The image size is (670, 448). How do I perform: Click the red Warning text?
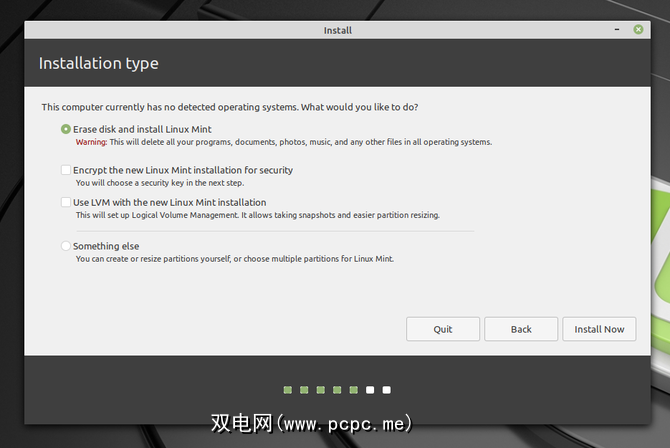(x=91, y=142)
